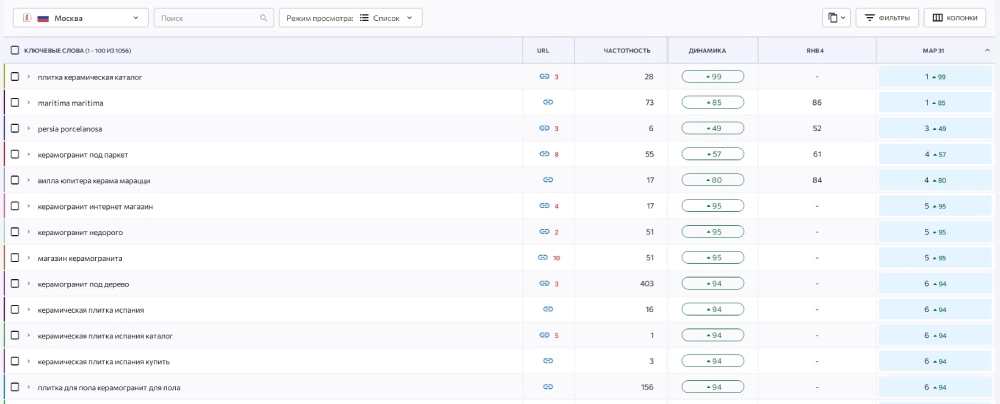1000x404 pixels.
Task: Check the maritima maritima row
Action: [15, 102]
